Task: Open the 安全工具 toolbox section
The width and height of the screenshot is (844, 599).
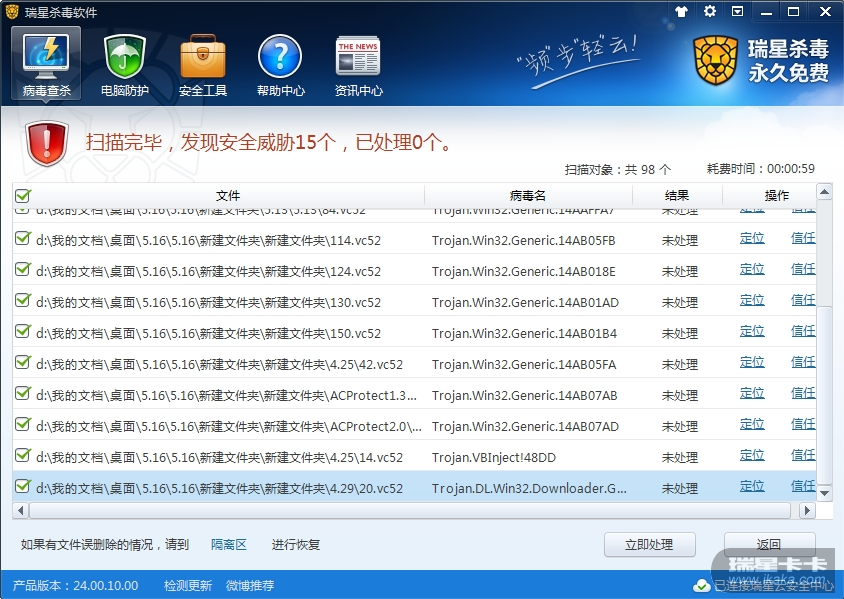Action: click(x=203, y=64)
